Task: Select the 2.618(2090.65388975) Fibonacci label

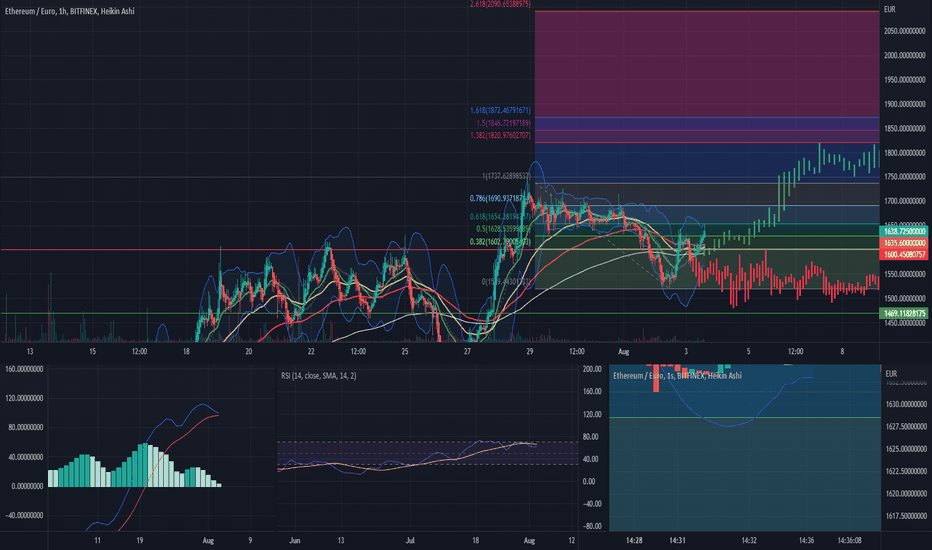Action: coord(500,4)
